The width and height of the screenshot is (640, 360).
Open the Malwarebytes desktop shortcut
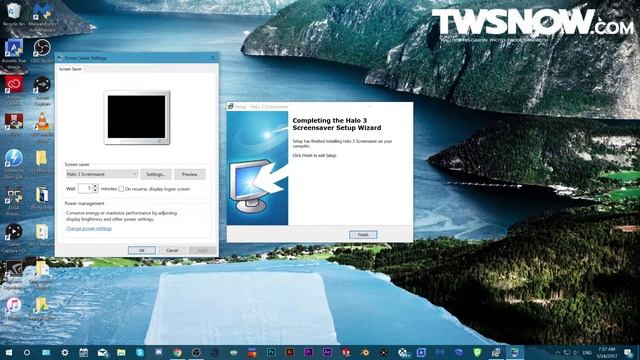pos(42,17)
